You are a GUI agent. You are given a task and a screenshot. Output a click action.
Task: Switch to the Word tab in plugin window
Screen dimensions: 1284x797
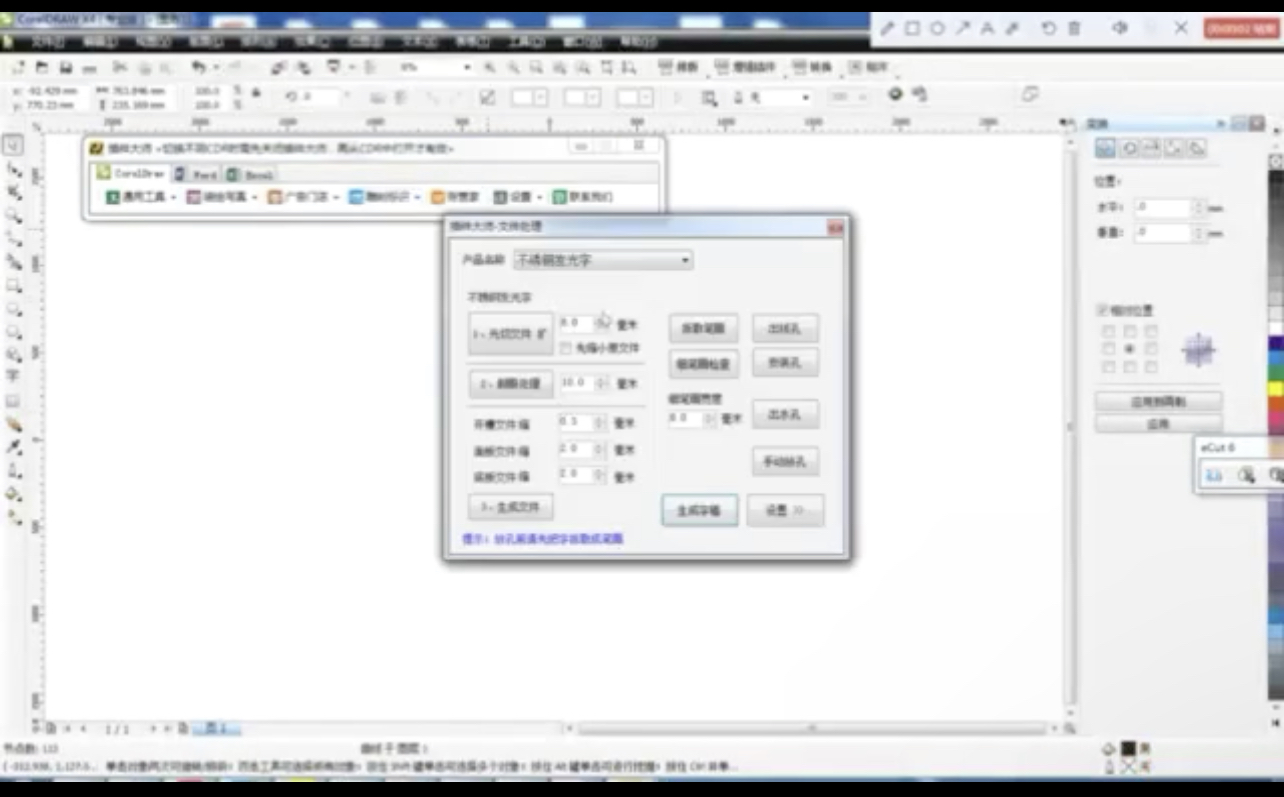(197, 174)
